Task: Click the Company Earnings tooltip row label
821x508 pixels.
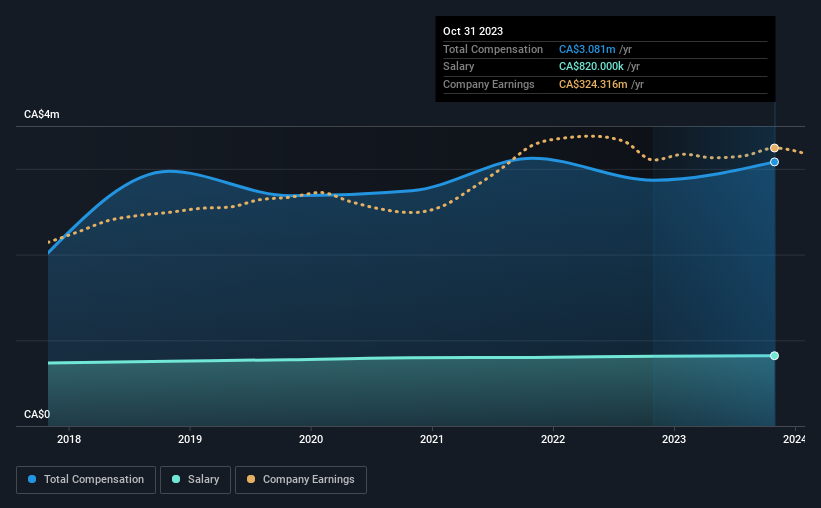Action: 489,84
